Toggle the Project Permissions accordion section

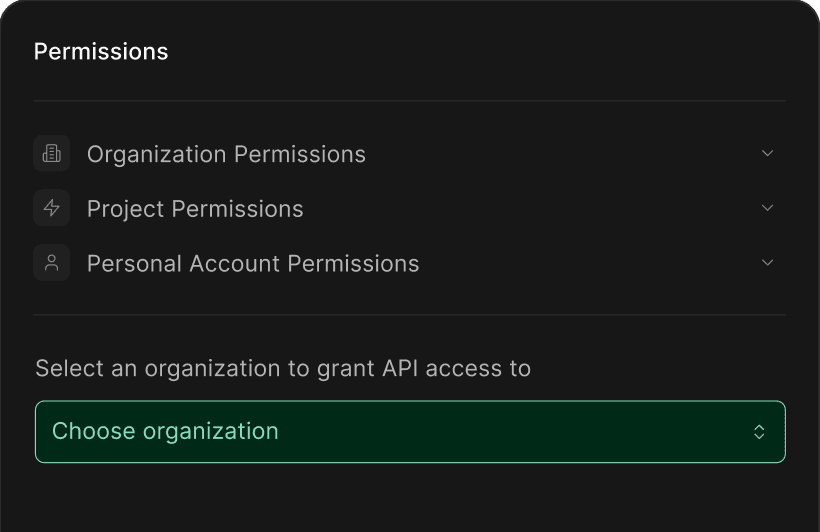(x=409, y=208)
